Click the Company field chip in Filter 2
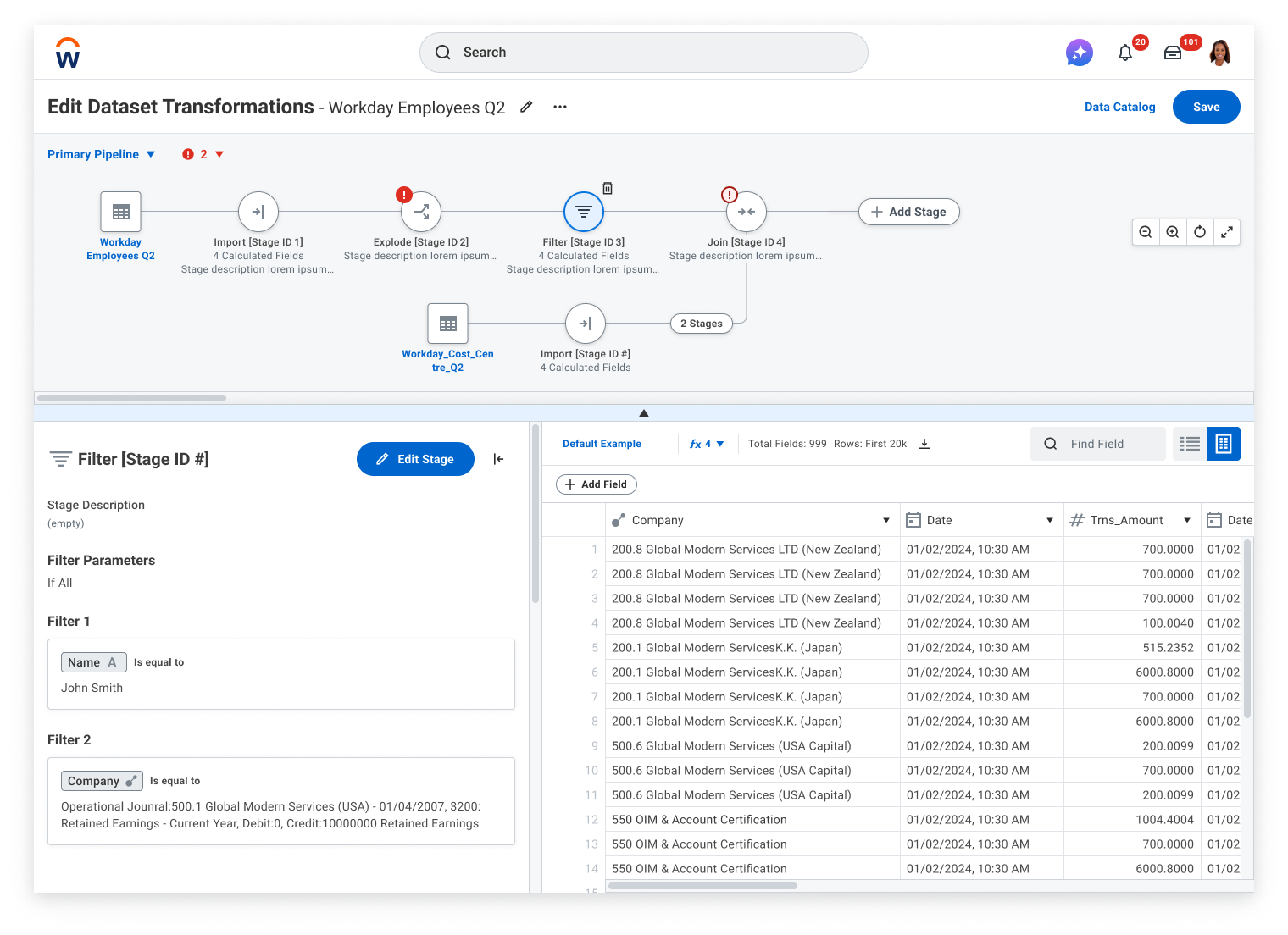This screenshot has height=935, width=1288. click(102, 781)
